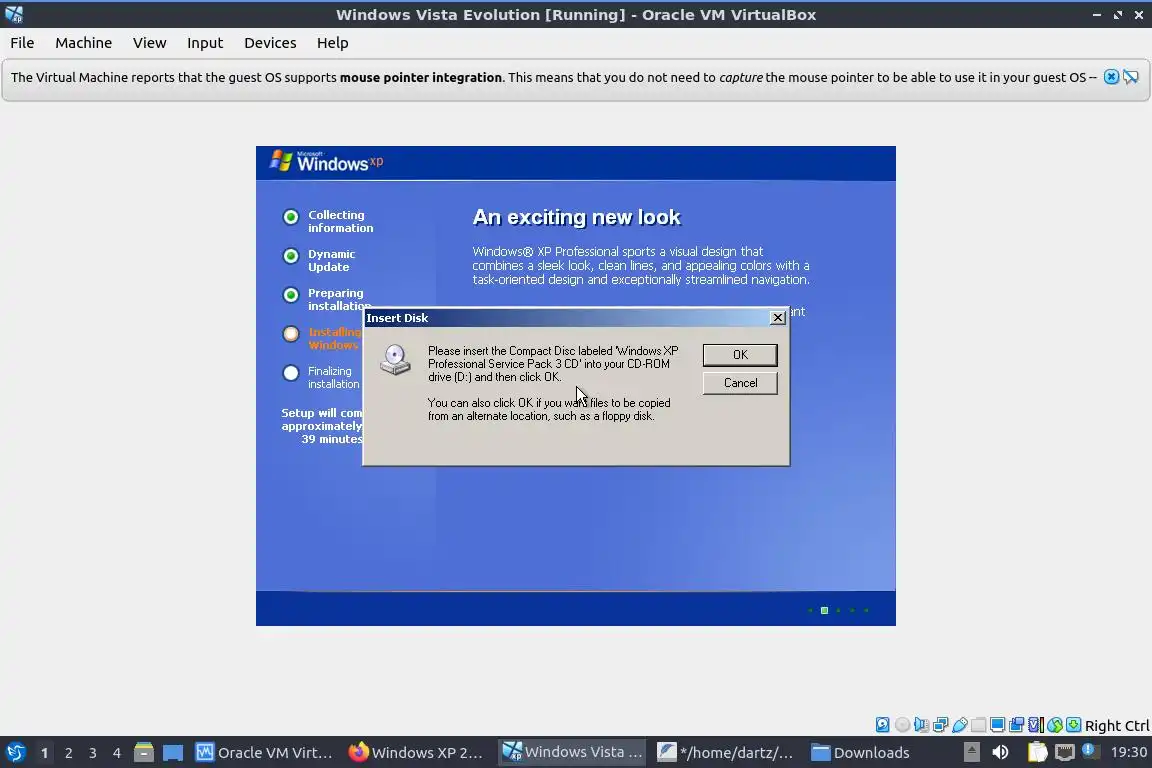Click the CD drive icon in dialog
1152x768 pixels.
pos(395,360)
